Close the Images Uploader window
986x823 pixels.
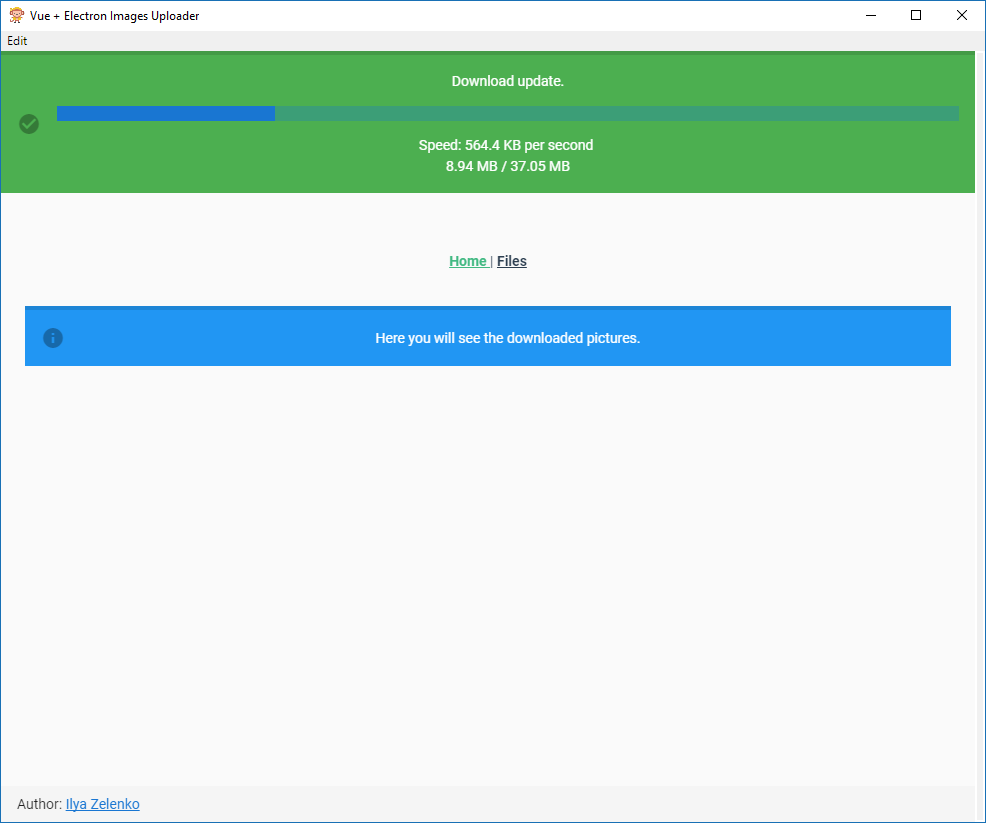pos(961,16)
